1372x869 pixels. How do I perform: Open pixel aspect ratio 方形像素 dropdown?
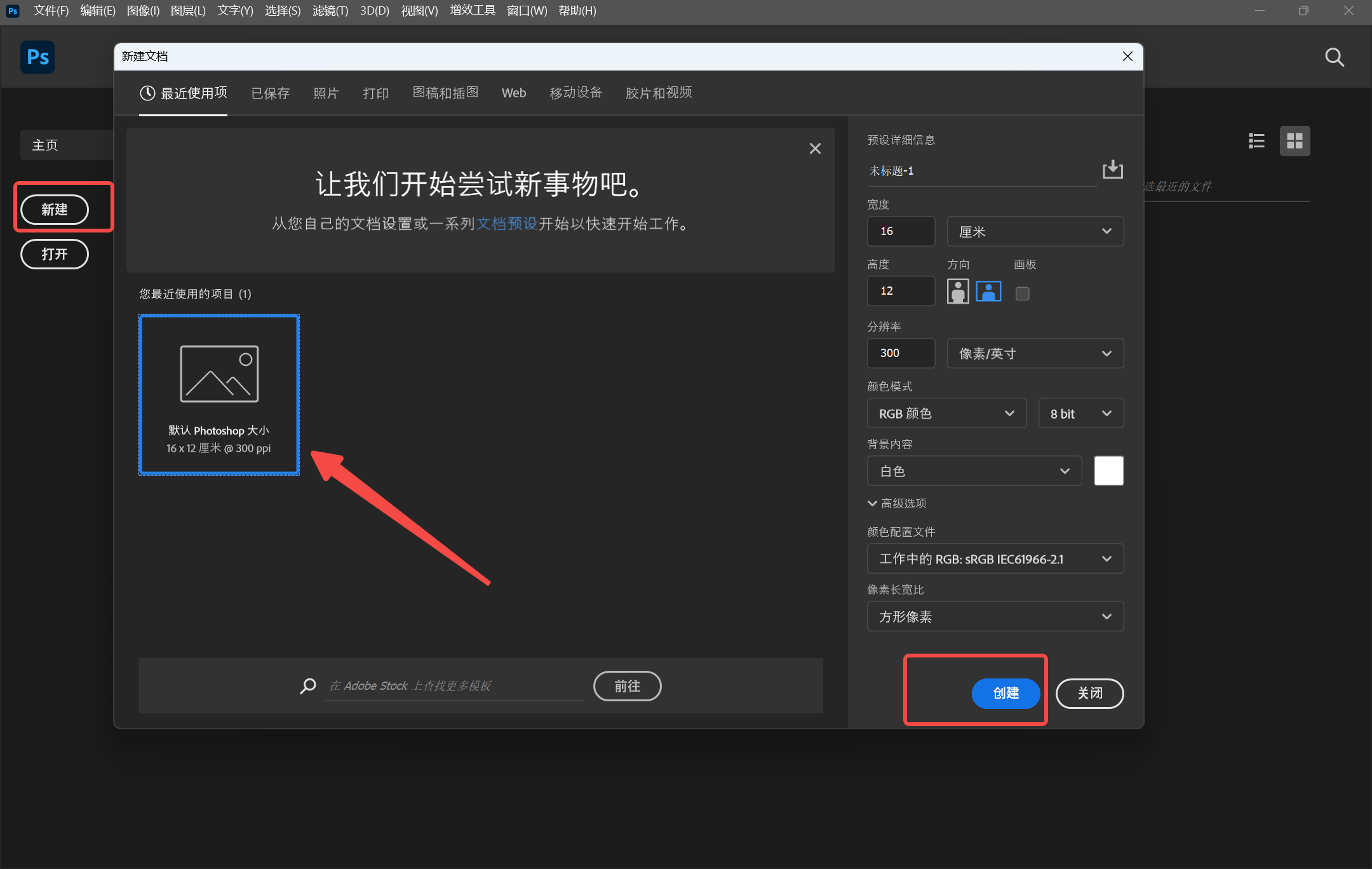995,617
